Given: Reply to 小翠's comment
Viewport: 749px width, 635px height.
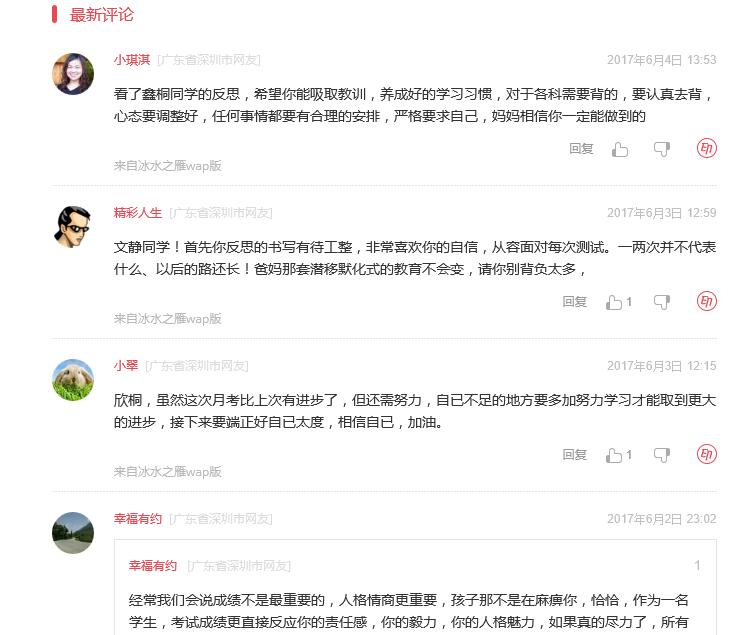Looking at the screenshot, I should [574, 454].
